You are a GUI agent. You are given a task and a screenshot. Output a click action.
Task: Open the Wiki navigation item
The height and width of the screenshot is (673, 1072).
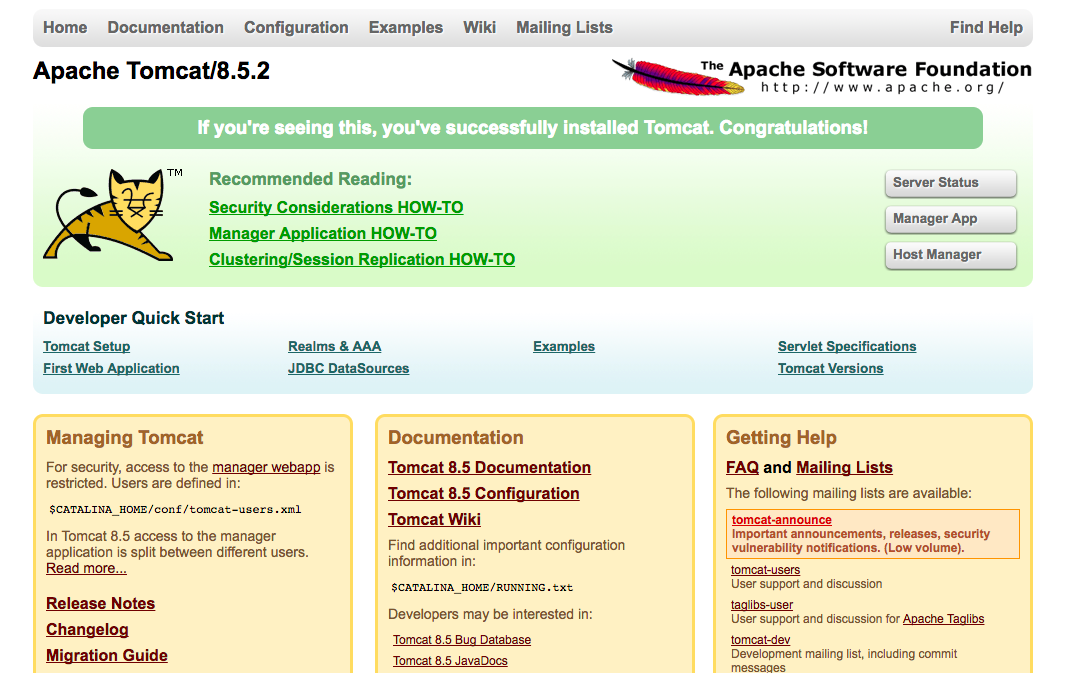479,27
